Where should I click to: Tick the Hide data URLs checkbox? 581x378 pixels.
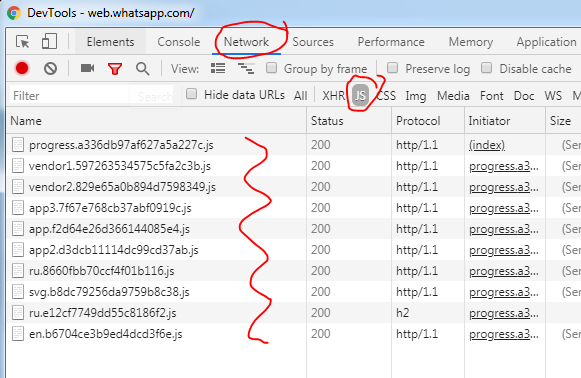191,94
